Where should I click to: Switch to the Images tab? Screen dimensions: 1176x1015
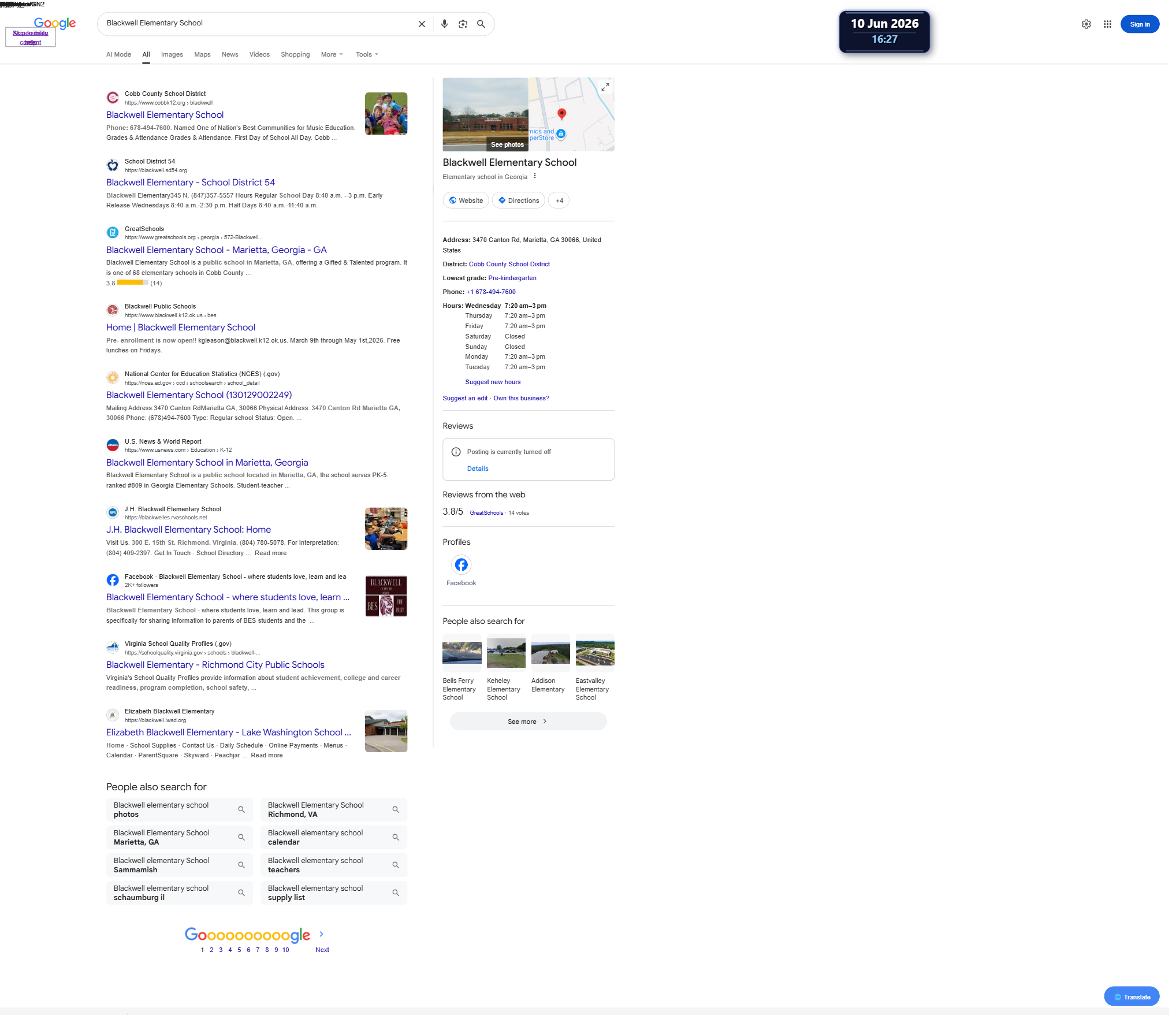click(172, 54)
